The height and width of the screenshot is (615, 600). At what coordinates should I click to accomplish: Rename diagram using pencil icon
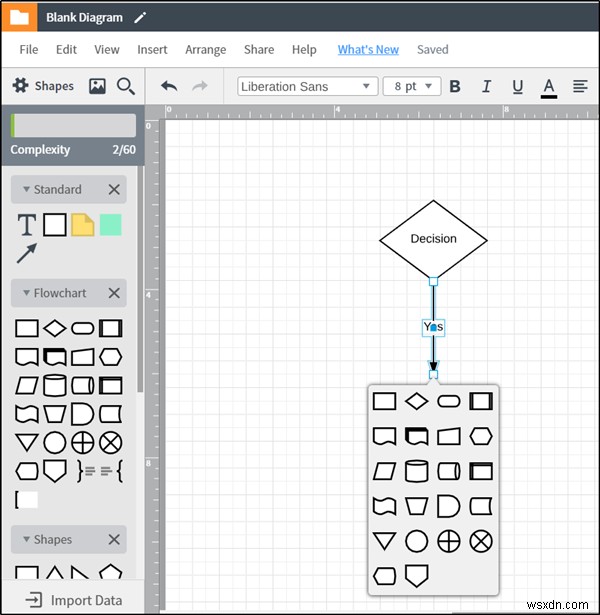coord(140,17)
